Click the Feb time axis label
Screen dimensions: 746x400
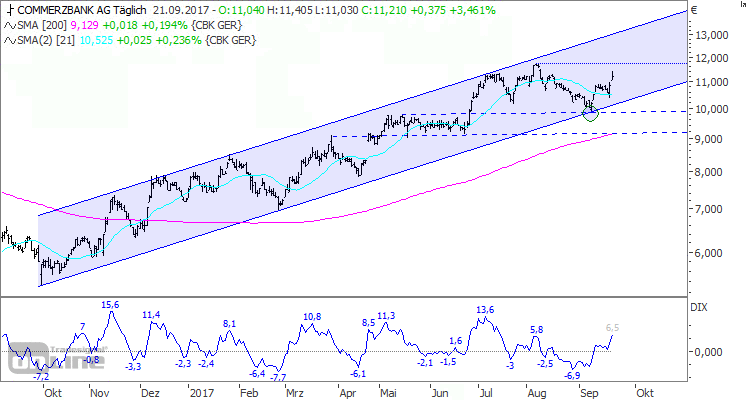coord(249,393)
